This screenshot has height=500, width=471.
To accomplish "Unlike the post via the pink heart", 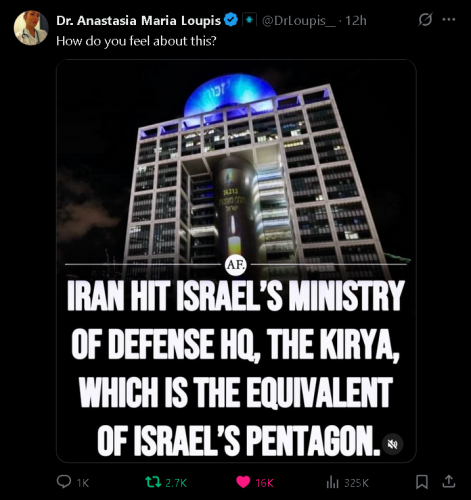I will 243,482.
